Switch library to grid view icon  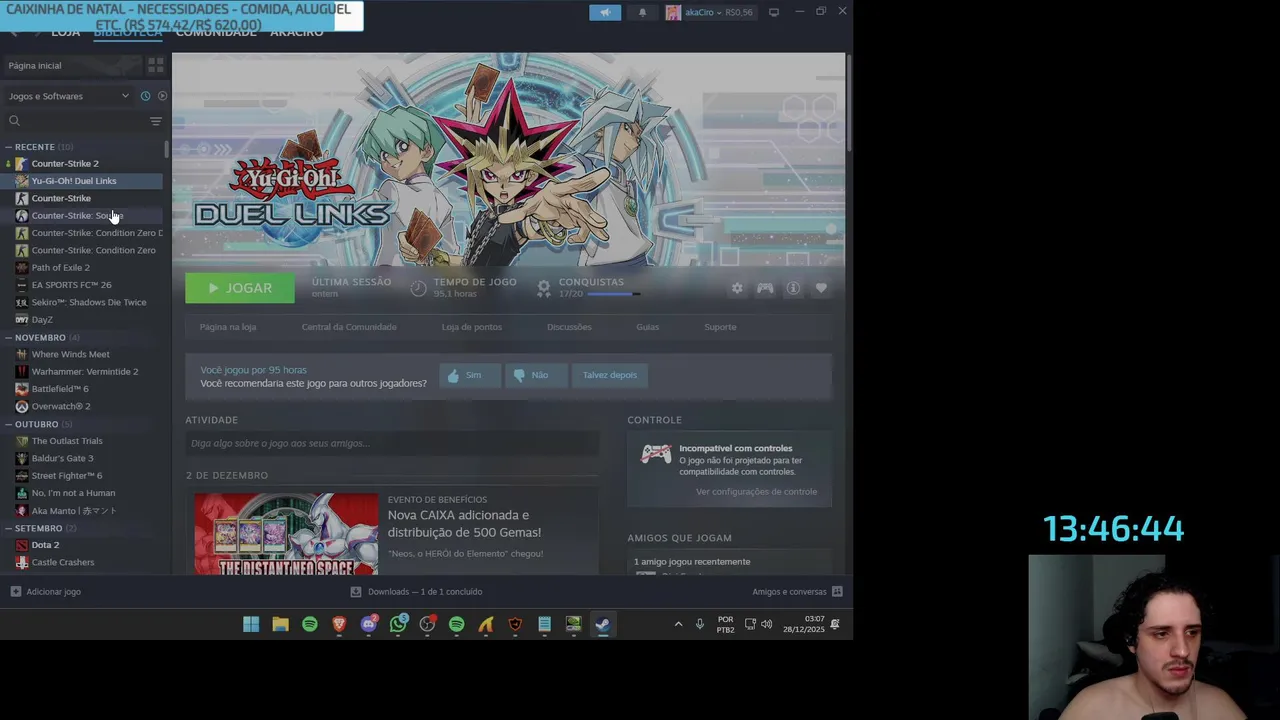pos(155,65)
